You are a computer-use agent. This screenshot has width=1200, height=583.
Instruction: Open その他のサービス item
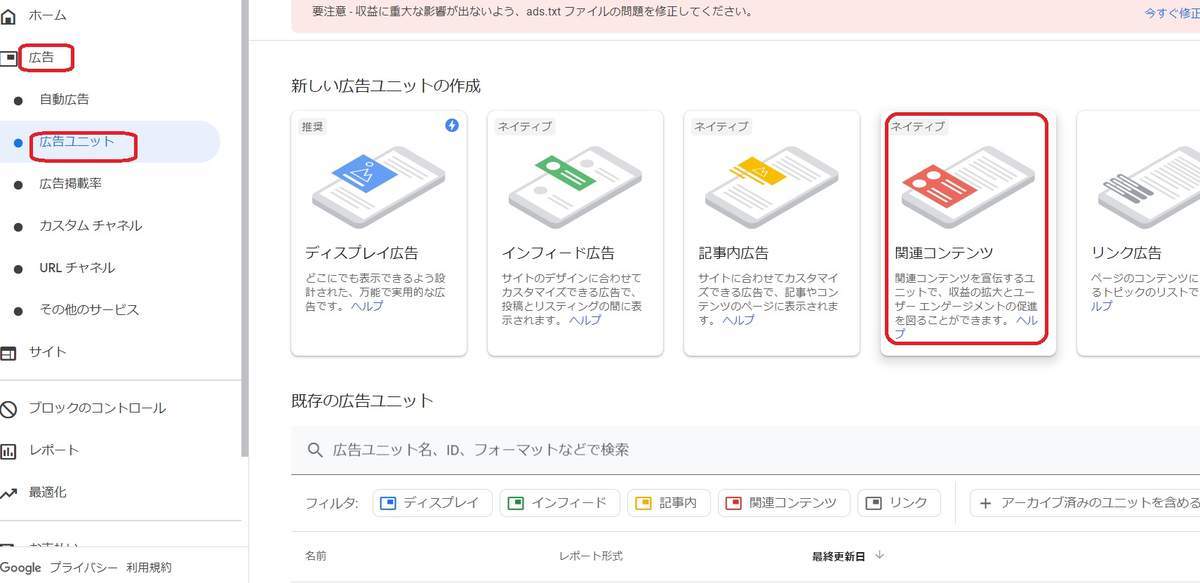click(x=89, y=310)
